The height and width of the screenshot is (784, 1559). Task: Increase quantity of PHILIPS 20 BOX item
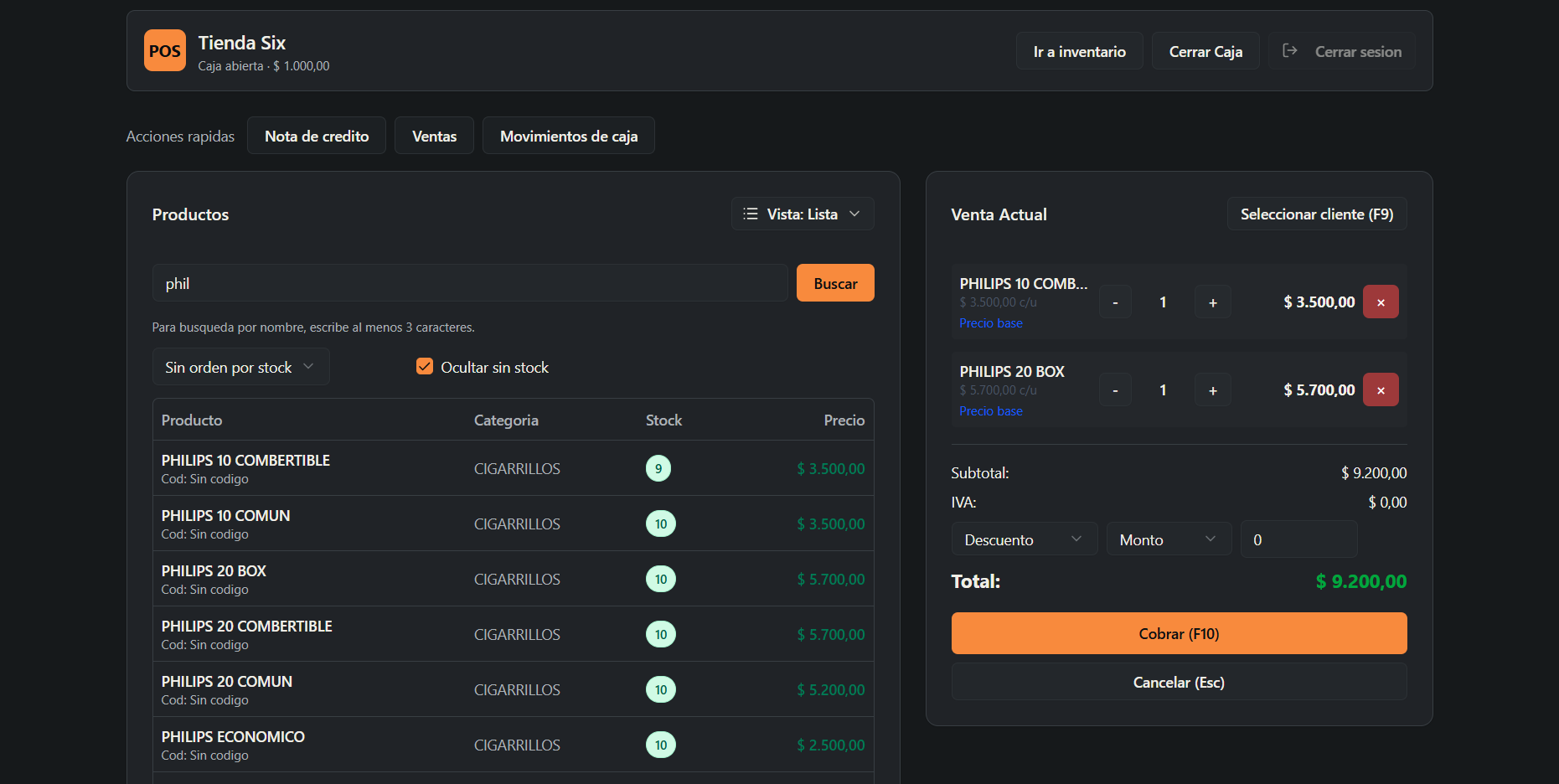[x=1212, y=389]
